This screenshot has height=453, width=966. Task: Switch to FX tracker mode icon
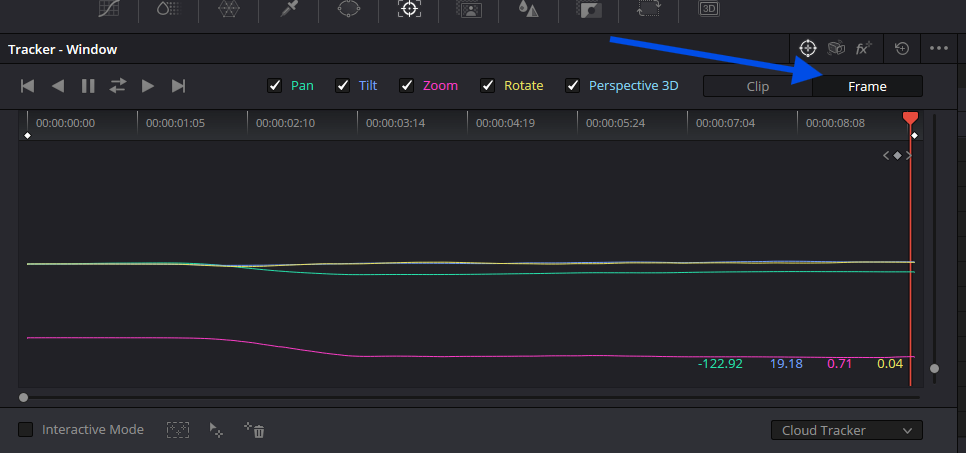click(864, 48)
